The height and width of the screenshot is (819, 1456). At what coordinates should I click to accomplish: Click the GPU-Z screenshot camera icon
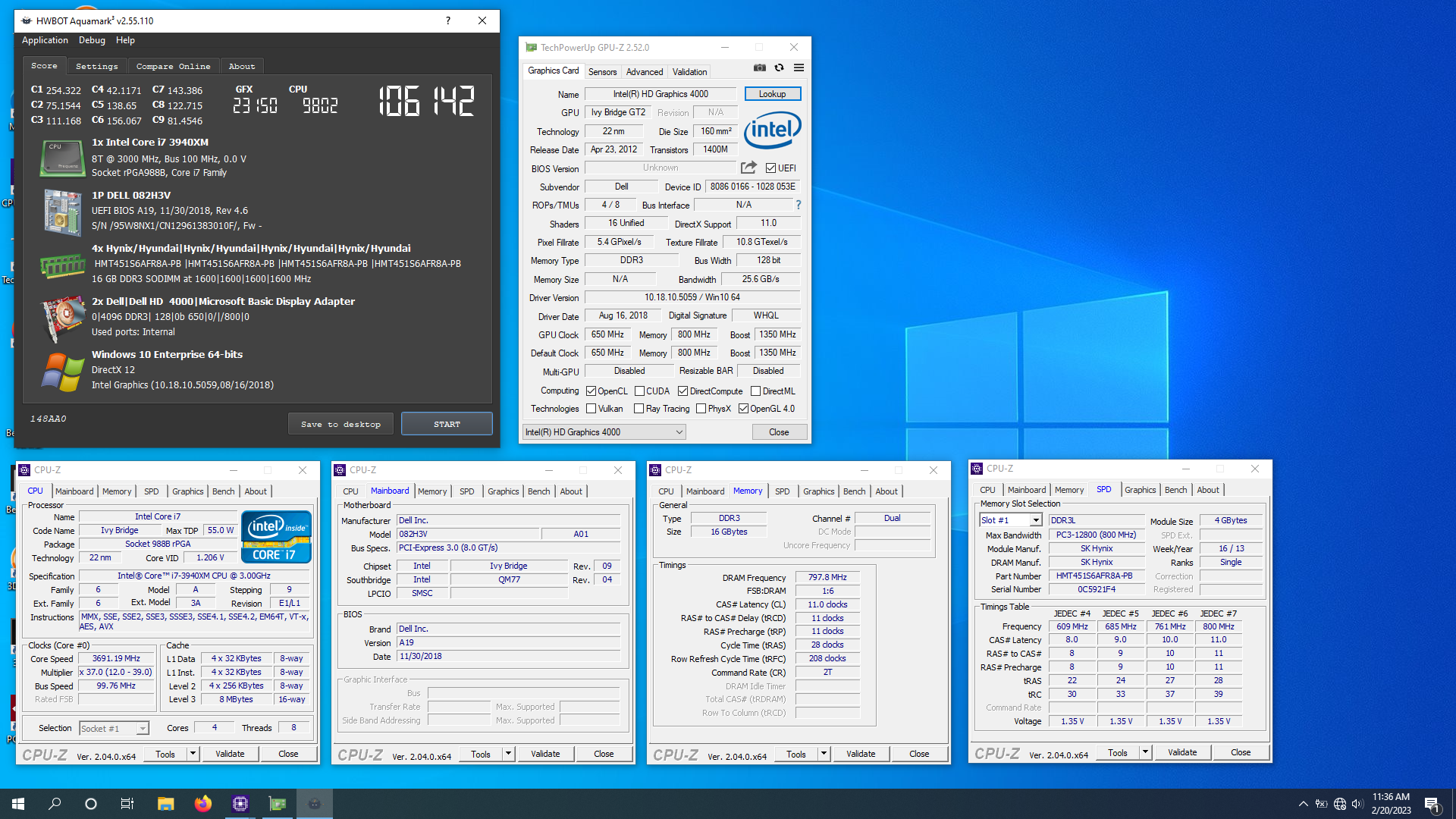759,68
